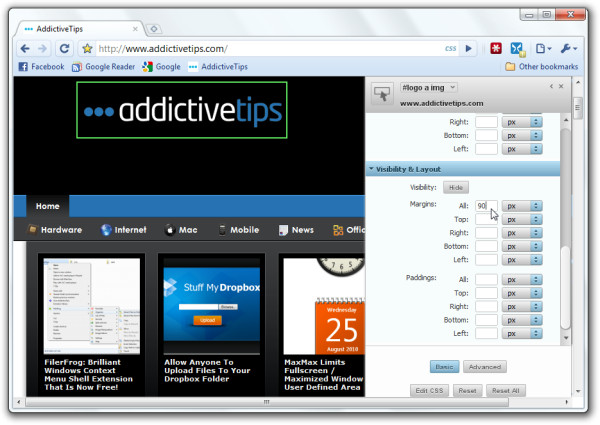
Task: Open the Facebook bookmark
Action: tap(41, 67)
